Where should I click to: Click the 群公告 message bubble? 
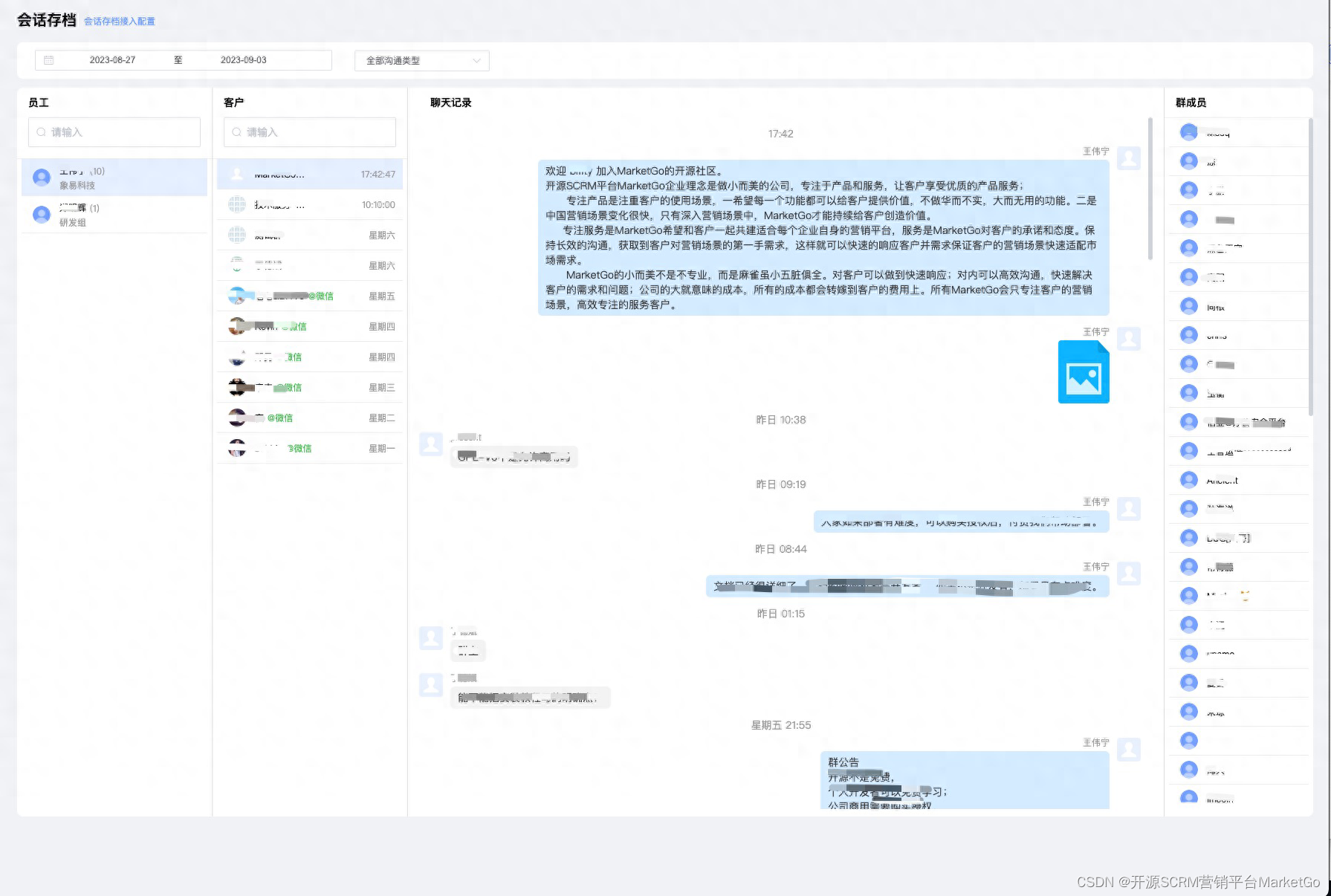click(965, 780)
